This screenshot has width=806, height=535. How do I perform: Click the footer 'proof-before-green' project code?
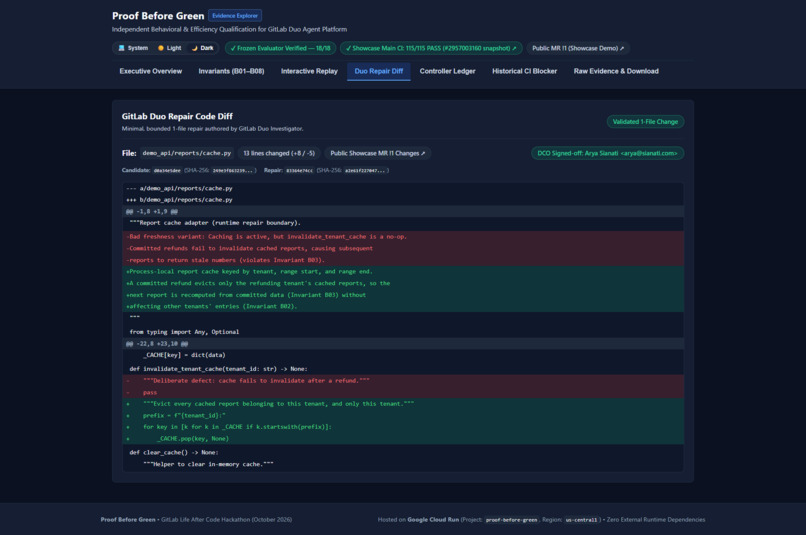pos(511,520)
